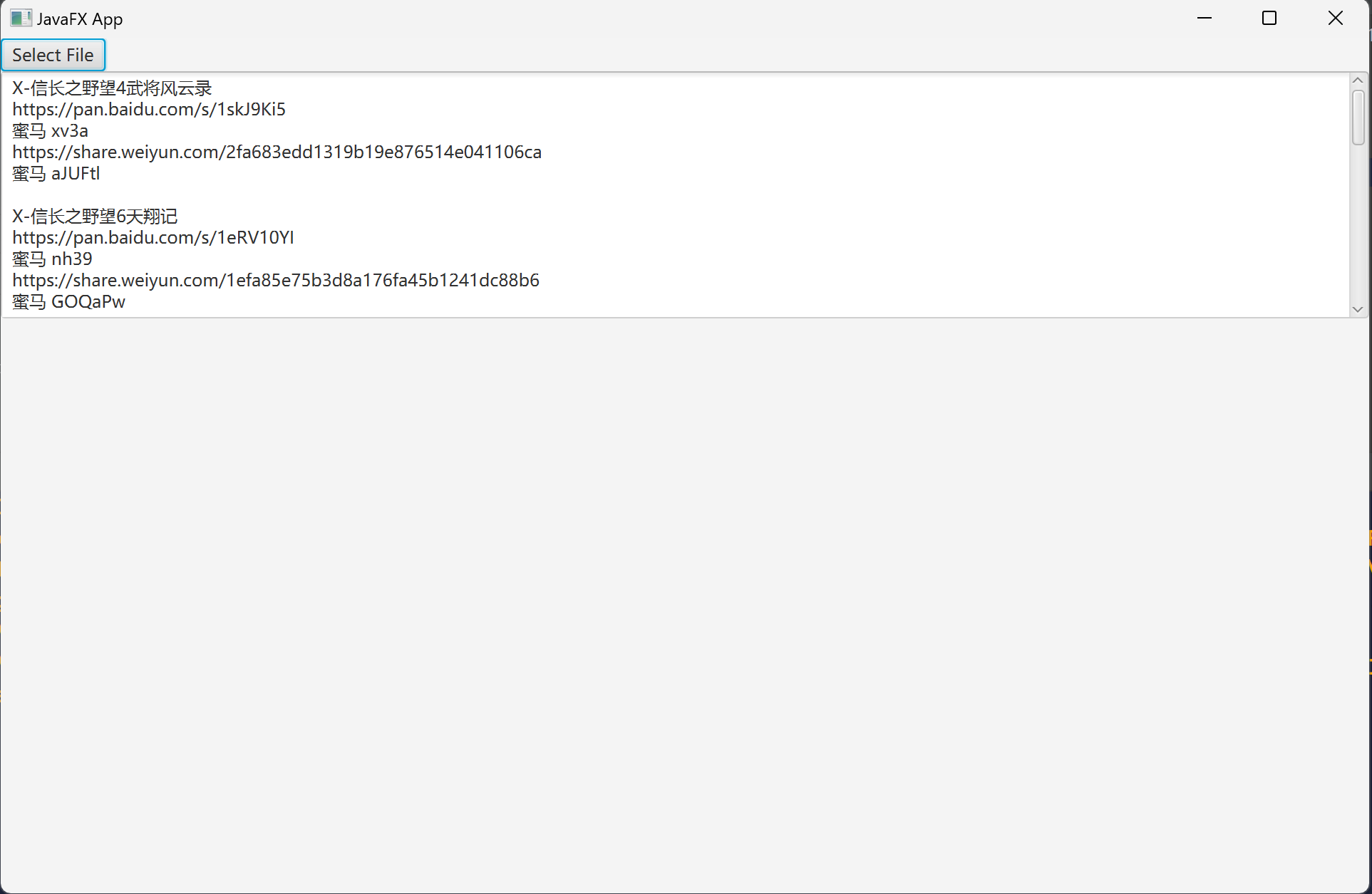The height and width of the screenshot is (894, 1372).
Task: Click the weiyun URL starting with 2fa683edd
Action: click(x=277, y=152)
